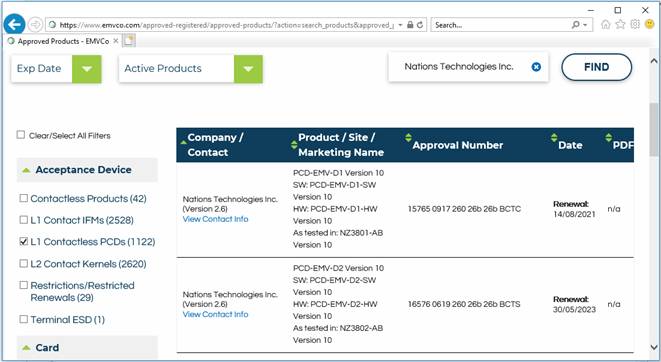The height and width of the screenshot is (362, 661).
Task: Click the browser forward arrow button
Action: coord(35,25)
